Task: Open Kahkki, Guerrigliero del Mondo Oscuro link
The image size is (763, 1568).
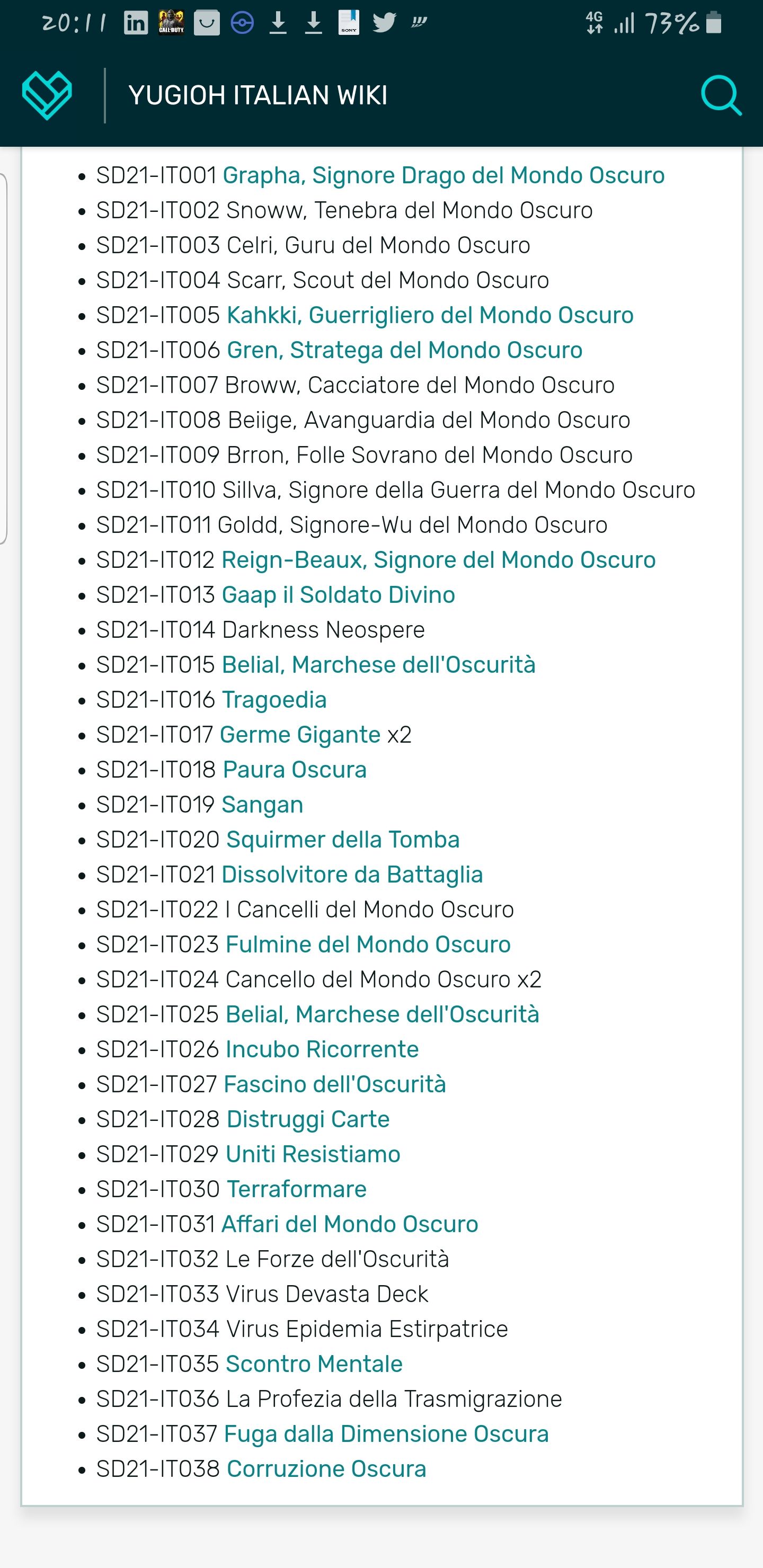Action: (430, 315)
